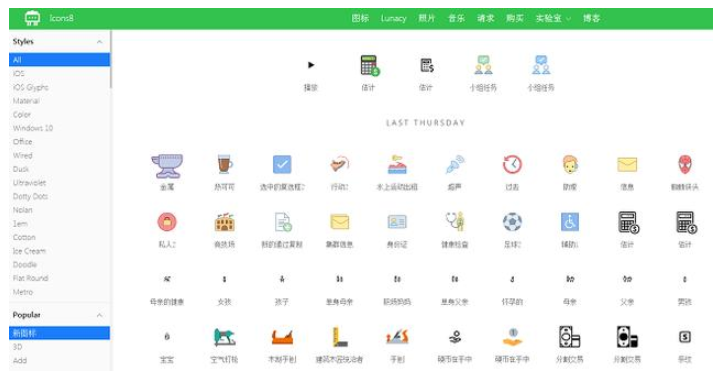Select the colored coin in hand icon
Viewport: 721px width, 388px height.
[x=512, y=337]
